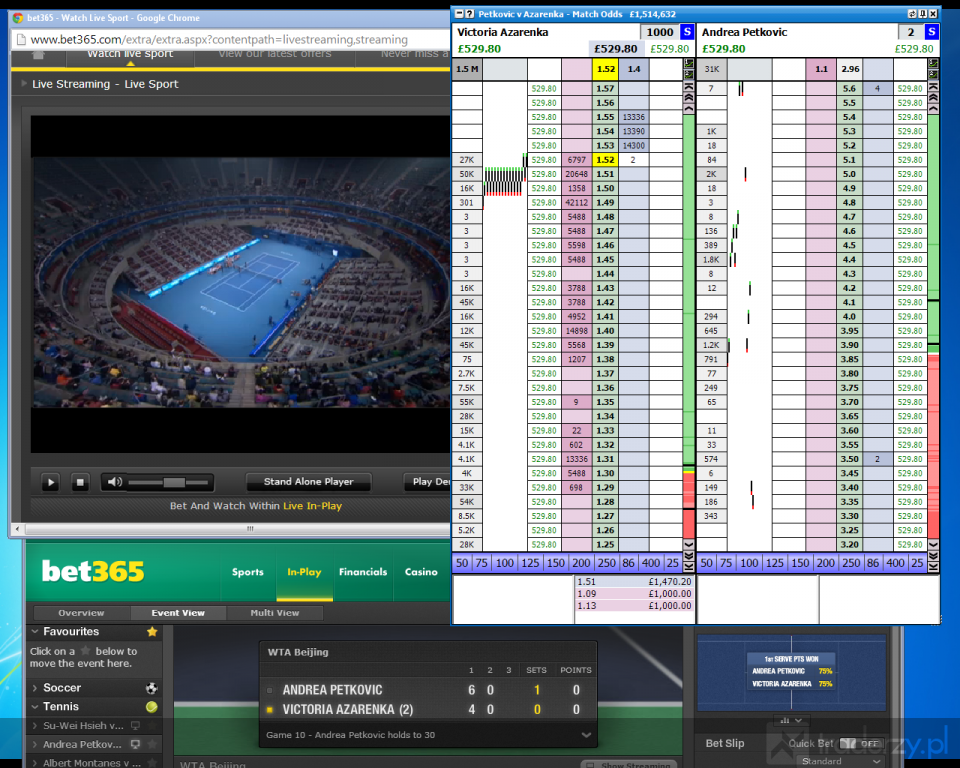Click the blue S button beside Andrea Petkovic
The width and height of the screenshot is (960, 768).
[931, 32]
